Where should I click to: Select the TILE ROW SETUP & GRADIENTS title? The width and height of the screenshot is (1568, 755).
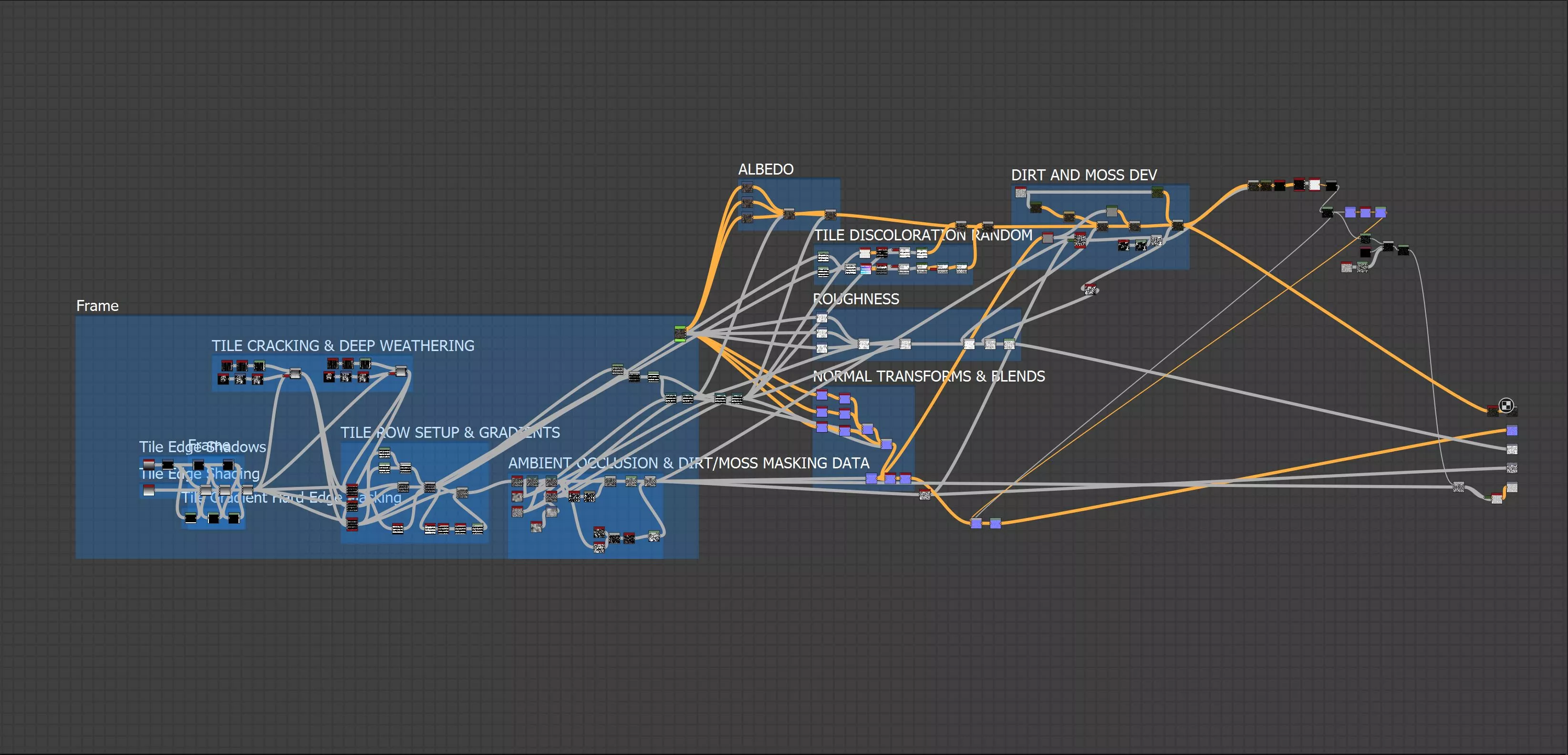pos(450,433)
